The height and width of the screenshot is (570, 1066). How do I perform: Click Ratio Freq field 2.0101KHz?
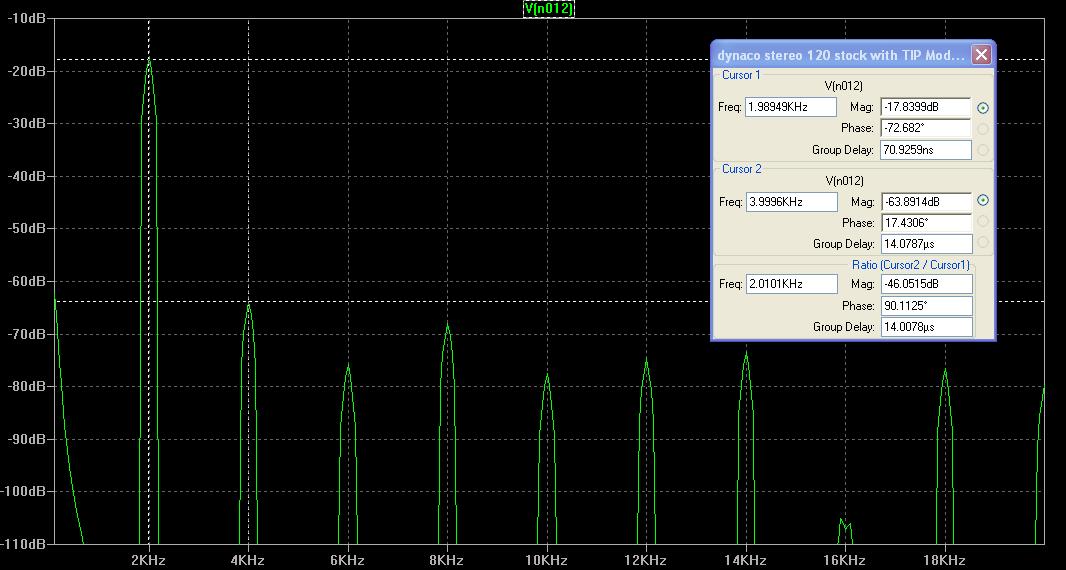coord(791,284)
